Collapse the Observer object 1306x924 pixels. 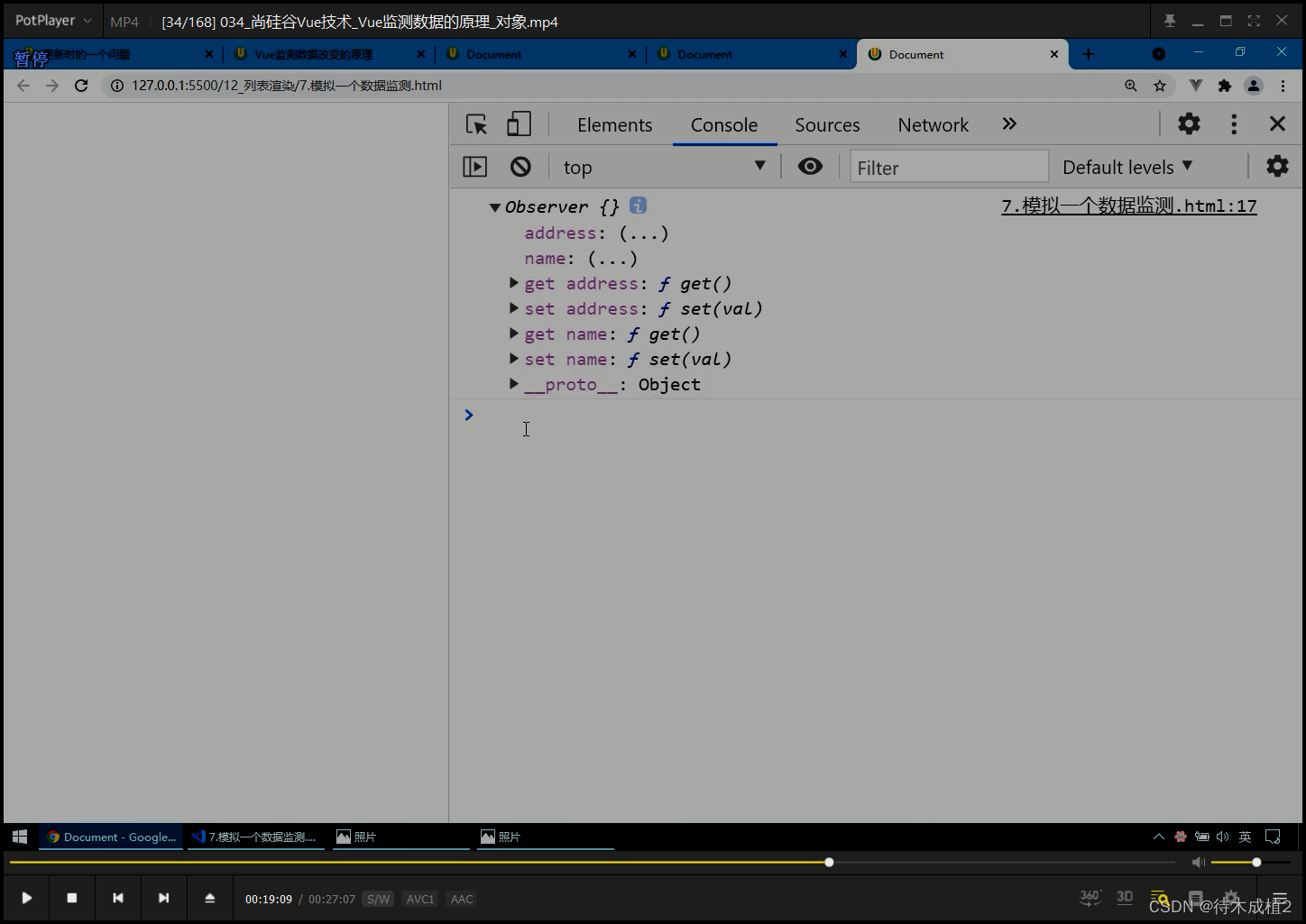(x=494, y=207)
